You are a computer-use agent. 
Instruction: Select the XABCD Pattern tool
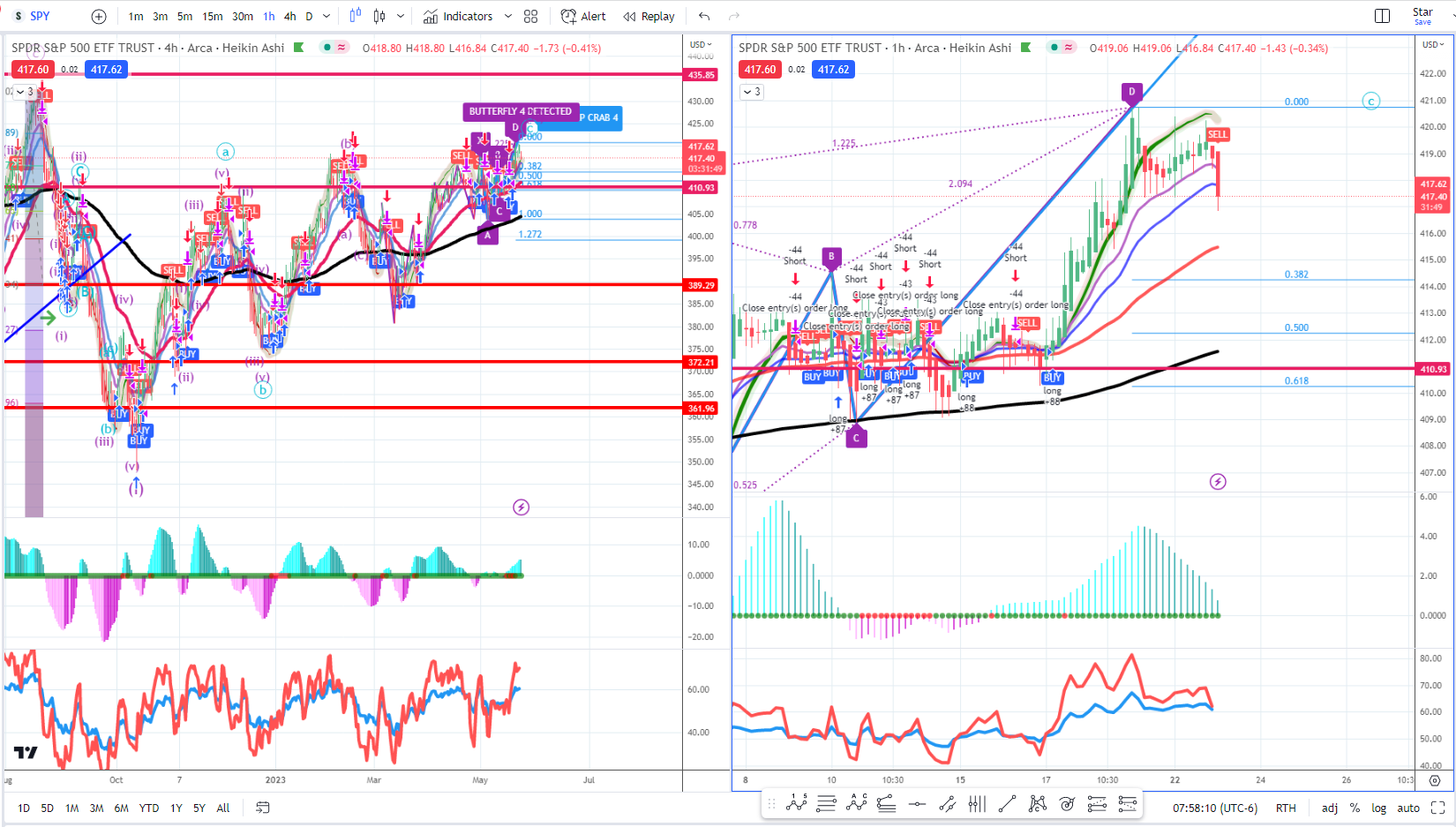[1038, 804]
